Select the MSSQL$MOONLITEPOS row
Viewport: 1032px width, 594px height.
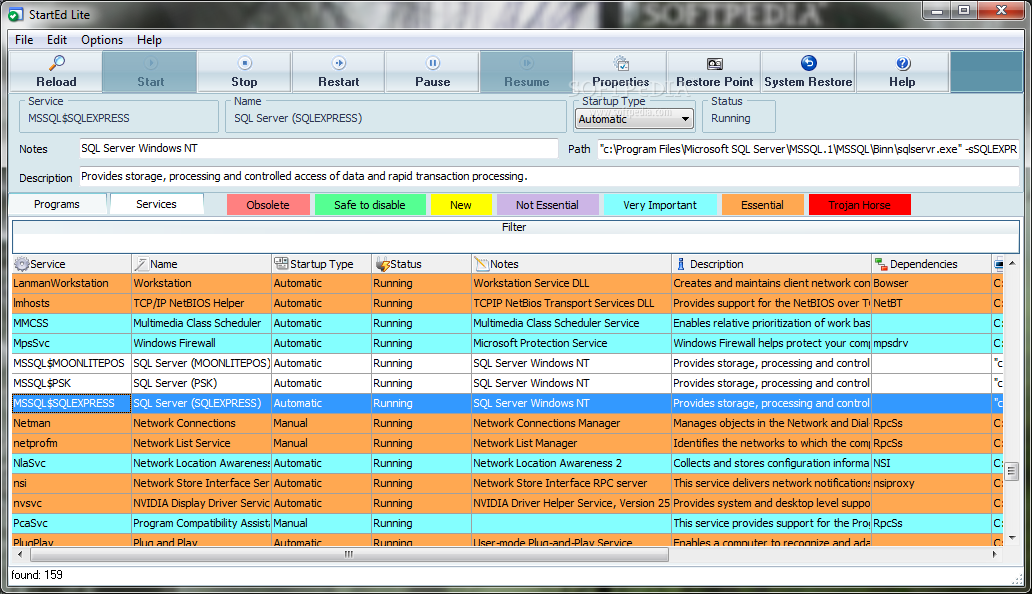507,363
